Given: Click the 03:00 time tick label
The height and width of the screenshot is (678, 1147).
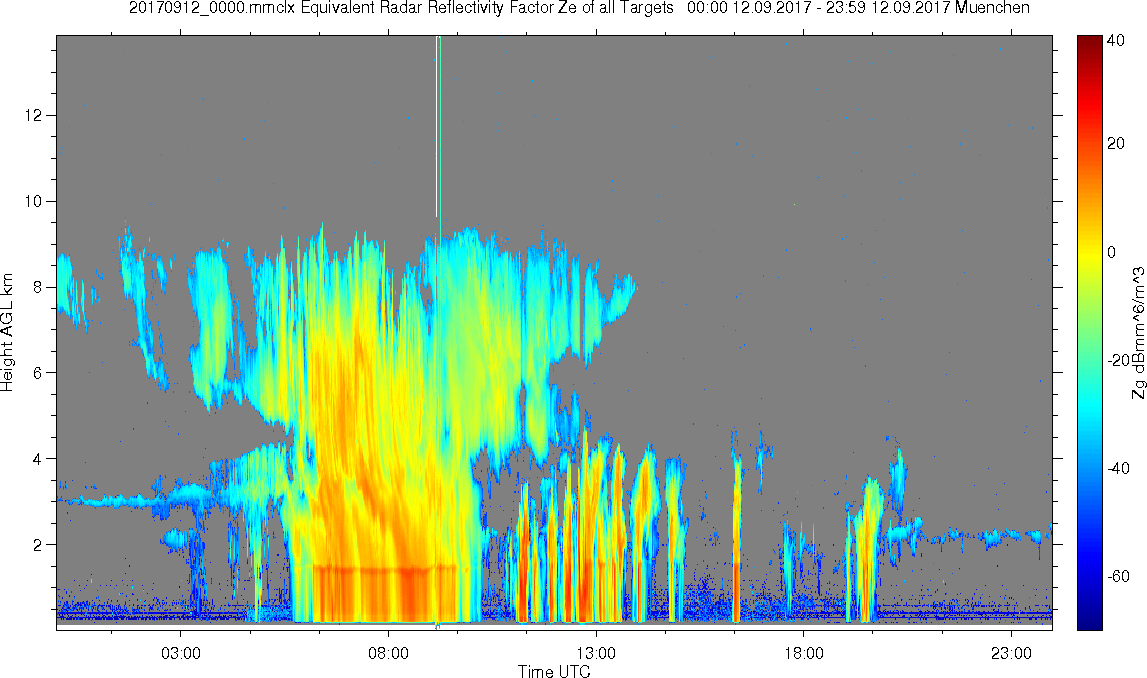Looking at the screenshot, I should [181, 653].
